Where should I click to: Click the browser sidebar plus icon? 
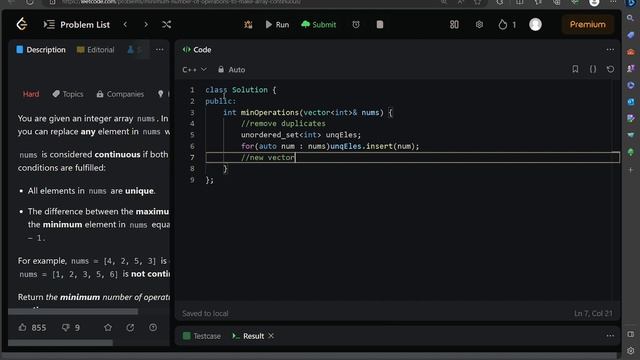(x=631, y=170)
